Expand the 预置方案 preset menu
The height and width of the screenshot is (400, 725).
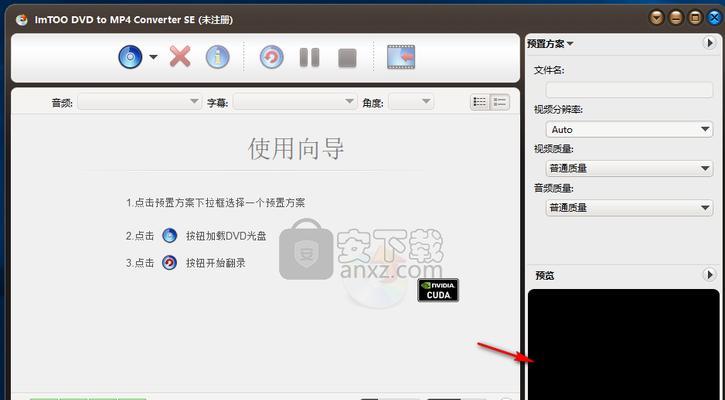(x=550, y=44)
